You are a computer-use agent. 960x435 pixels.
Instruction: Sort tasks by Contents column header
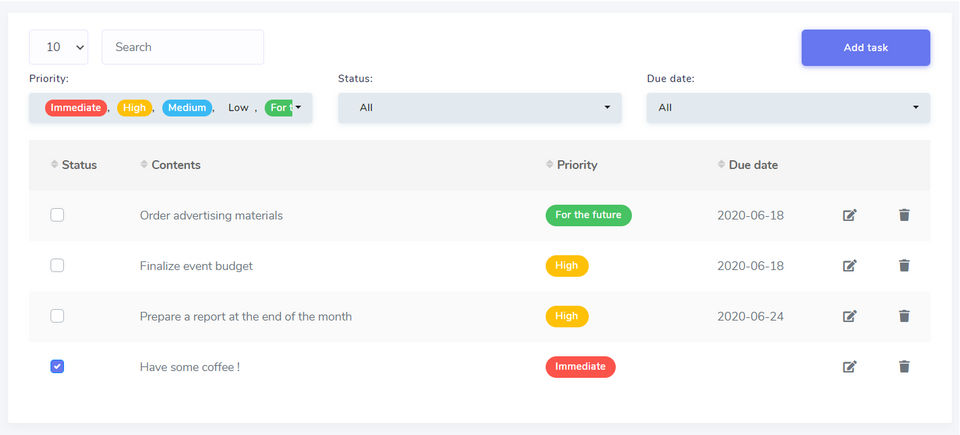[x=175, y=165]
